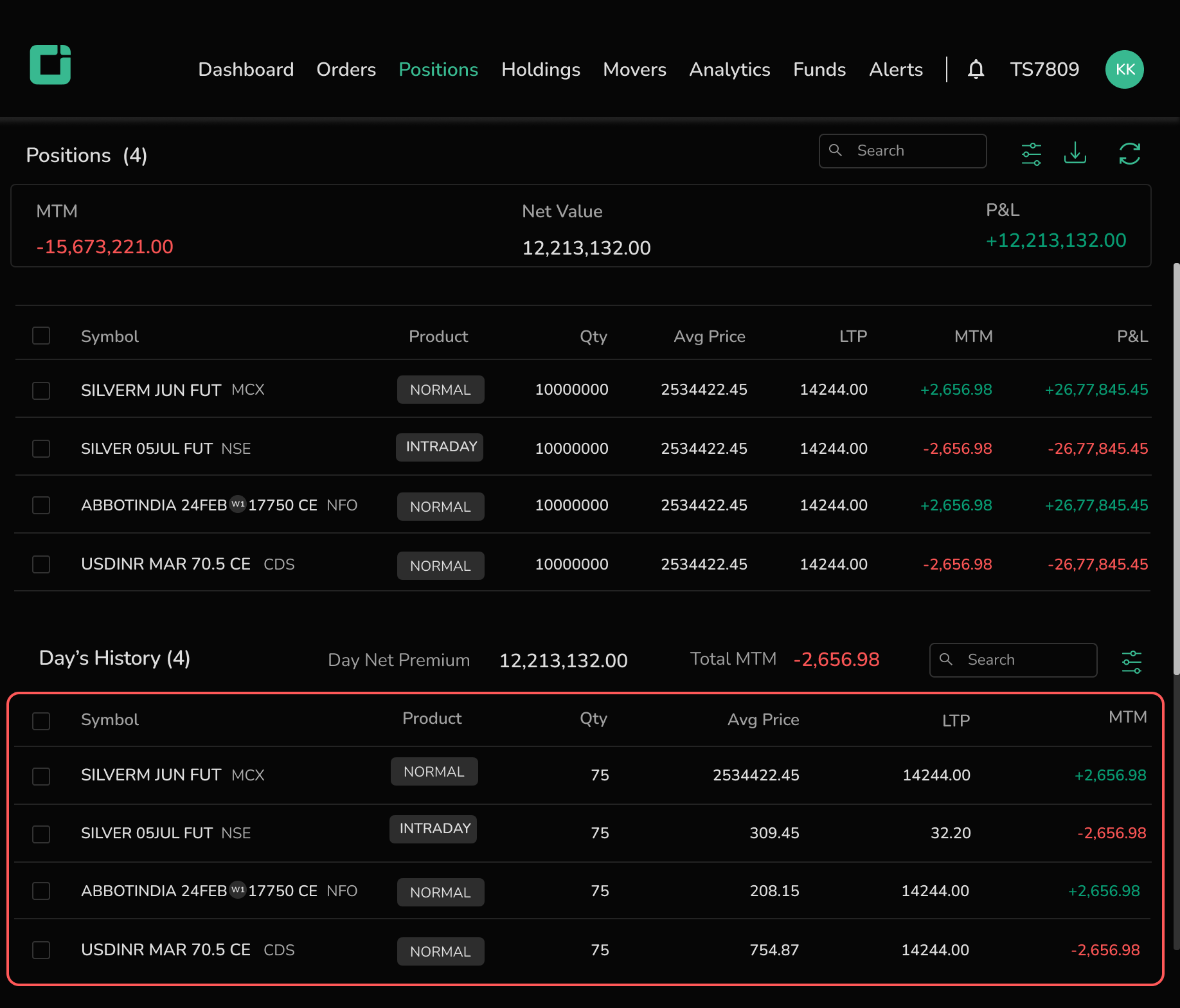This screenshot has width=1180, height=1008.
Task: Click the magnifier in Positions search
Action: (836, 150)
